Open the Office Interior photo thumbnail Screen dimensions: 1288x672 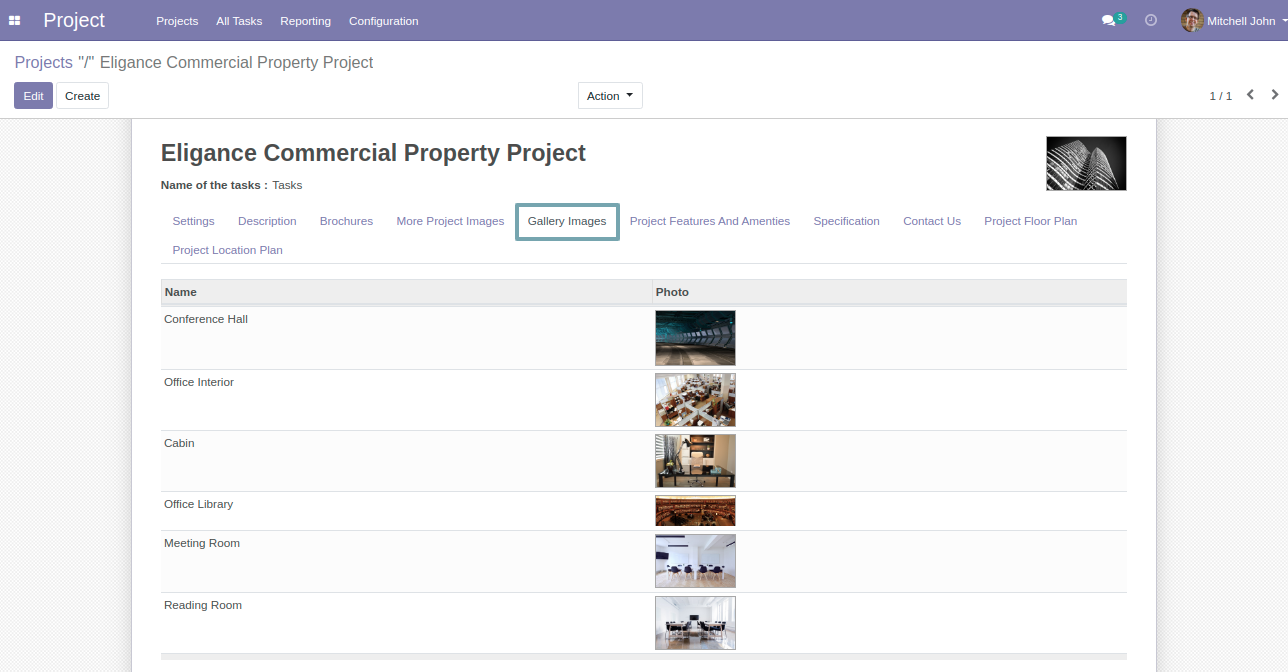pos(695,400)
